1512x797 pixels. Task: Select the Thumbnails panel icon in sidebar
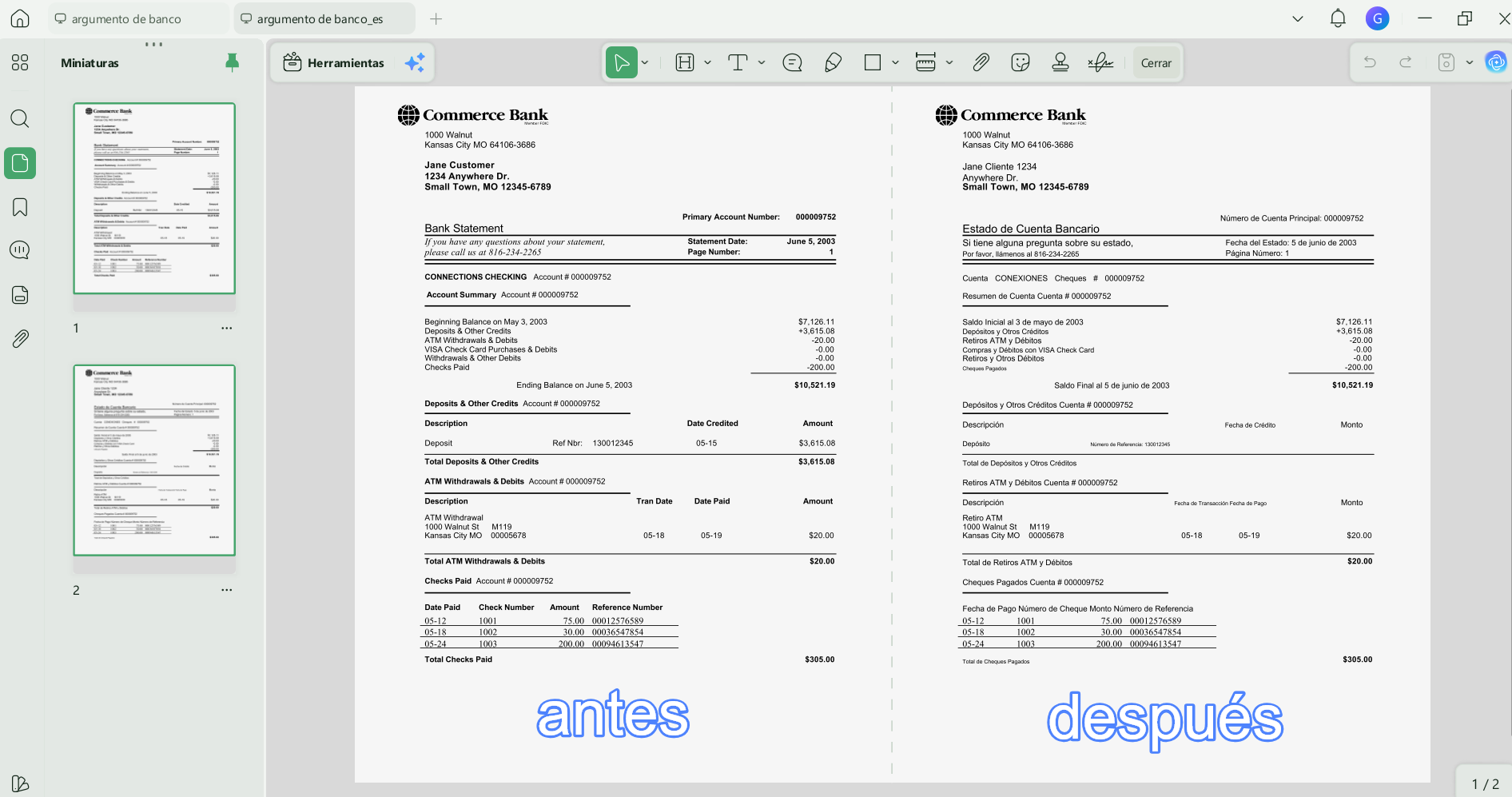coord(20,163)
